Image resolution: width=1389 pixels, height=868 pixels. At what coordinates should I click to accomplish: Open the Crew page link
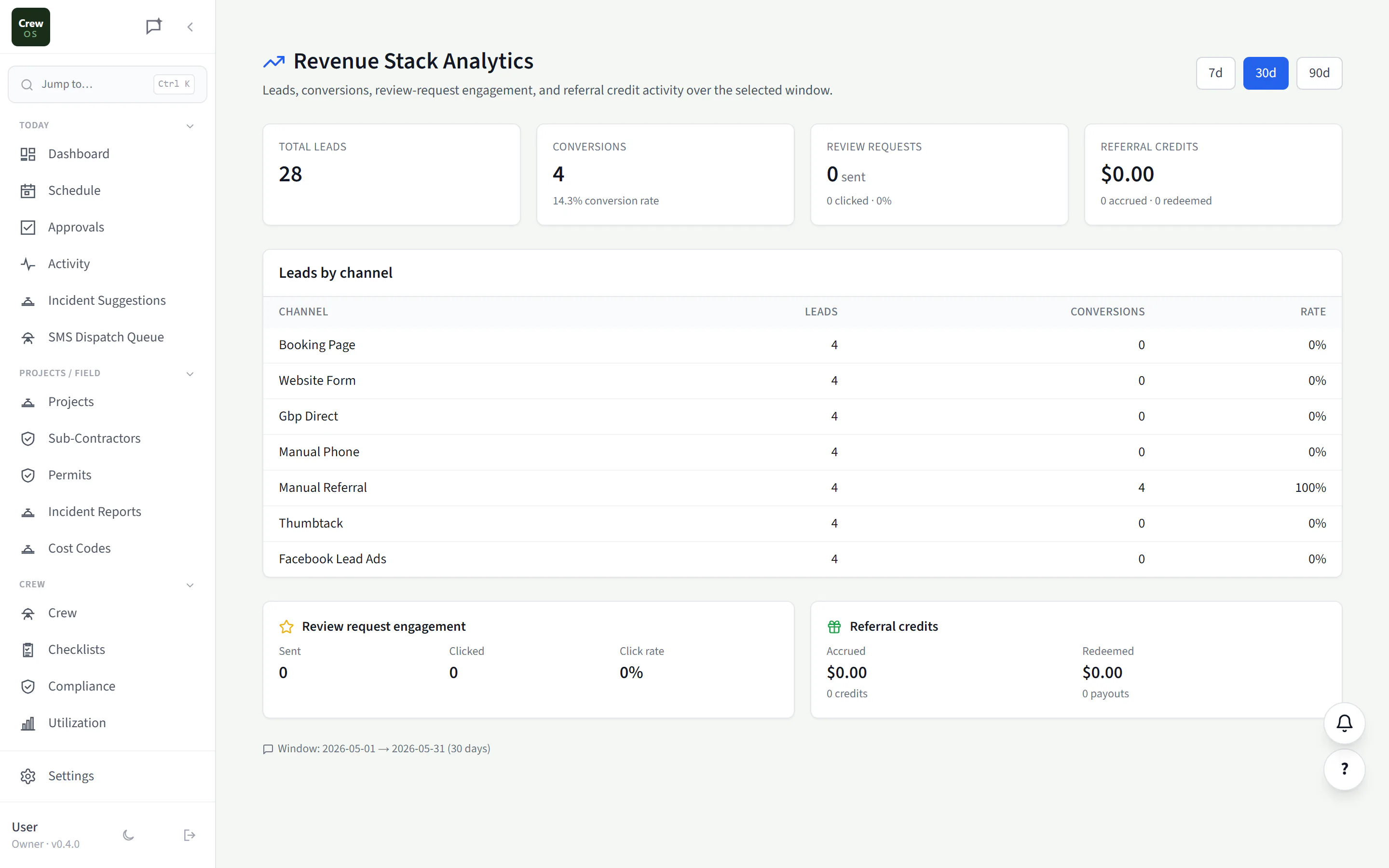[108, 613]
